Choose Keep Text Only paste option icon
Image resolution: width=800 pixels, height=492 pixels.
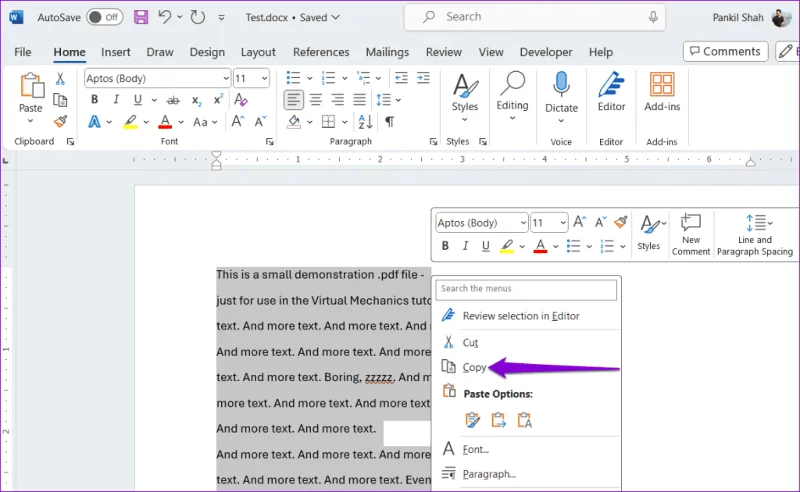[524, 420]
